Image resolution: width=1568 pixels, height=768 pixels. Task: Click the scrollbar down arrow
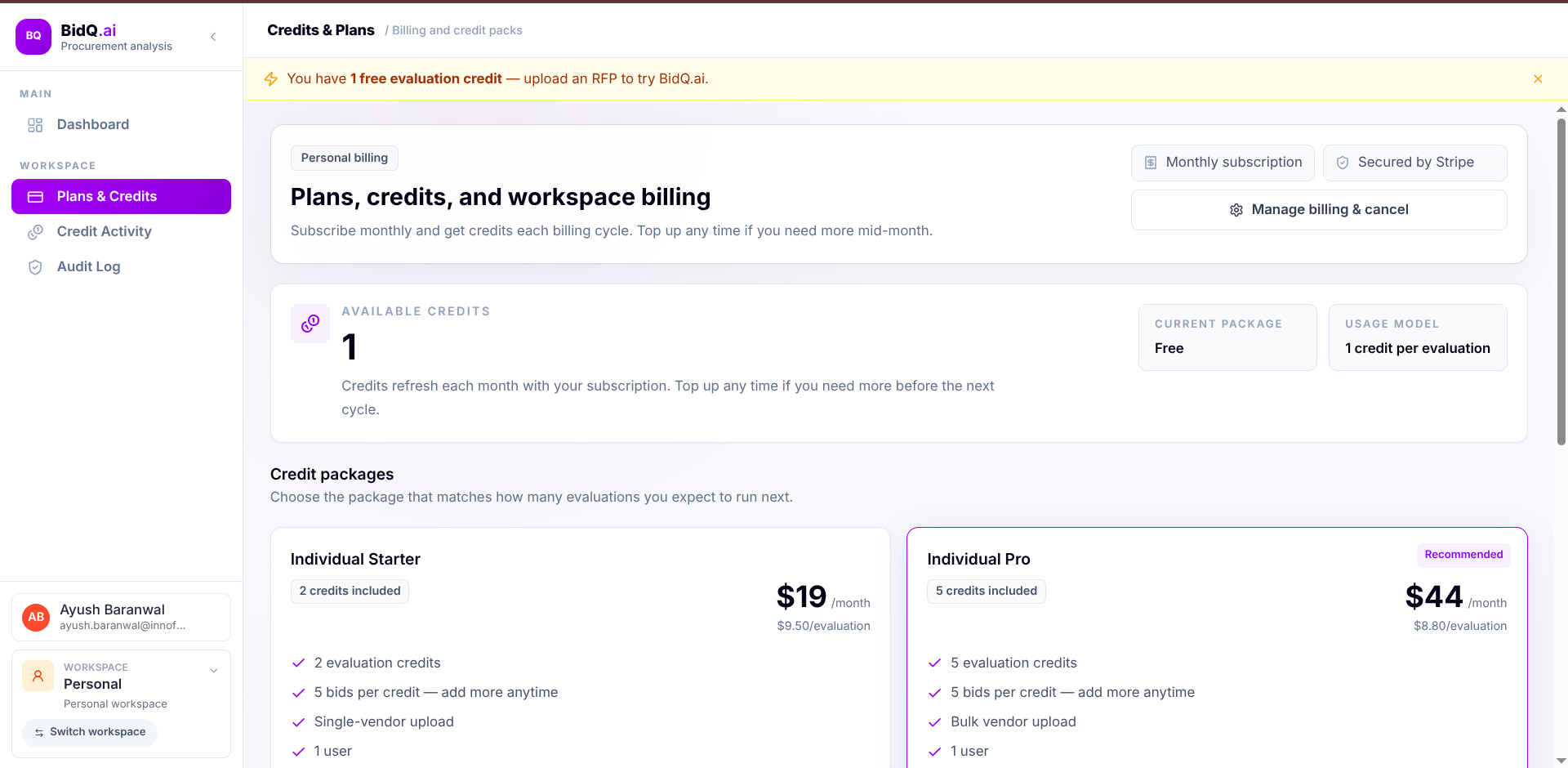[1561, 761]
